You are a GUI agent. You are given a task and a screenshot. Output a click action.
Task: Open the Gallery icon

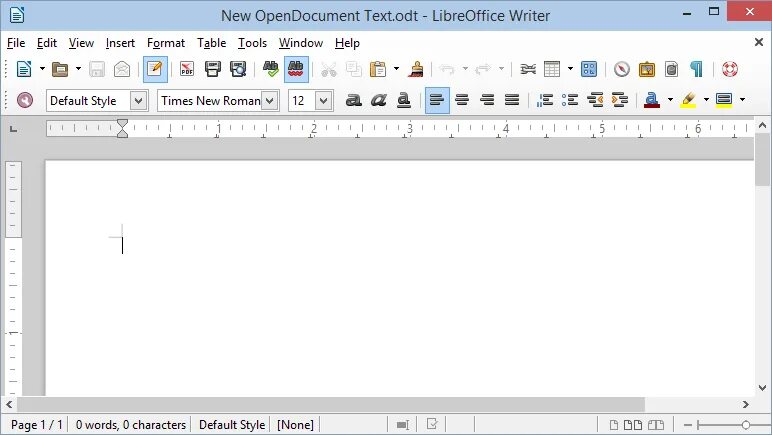tap(646, 69)
